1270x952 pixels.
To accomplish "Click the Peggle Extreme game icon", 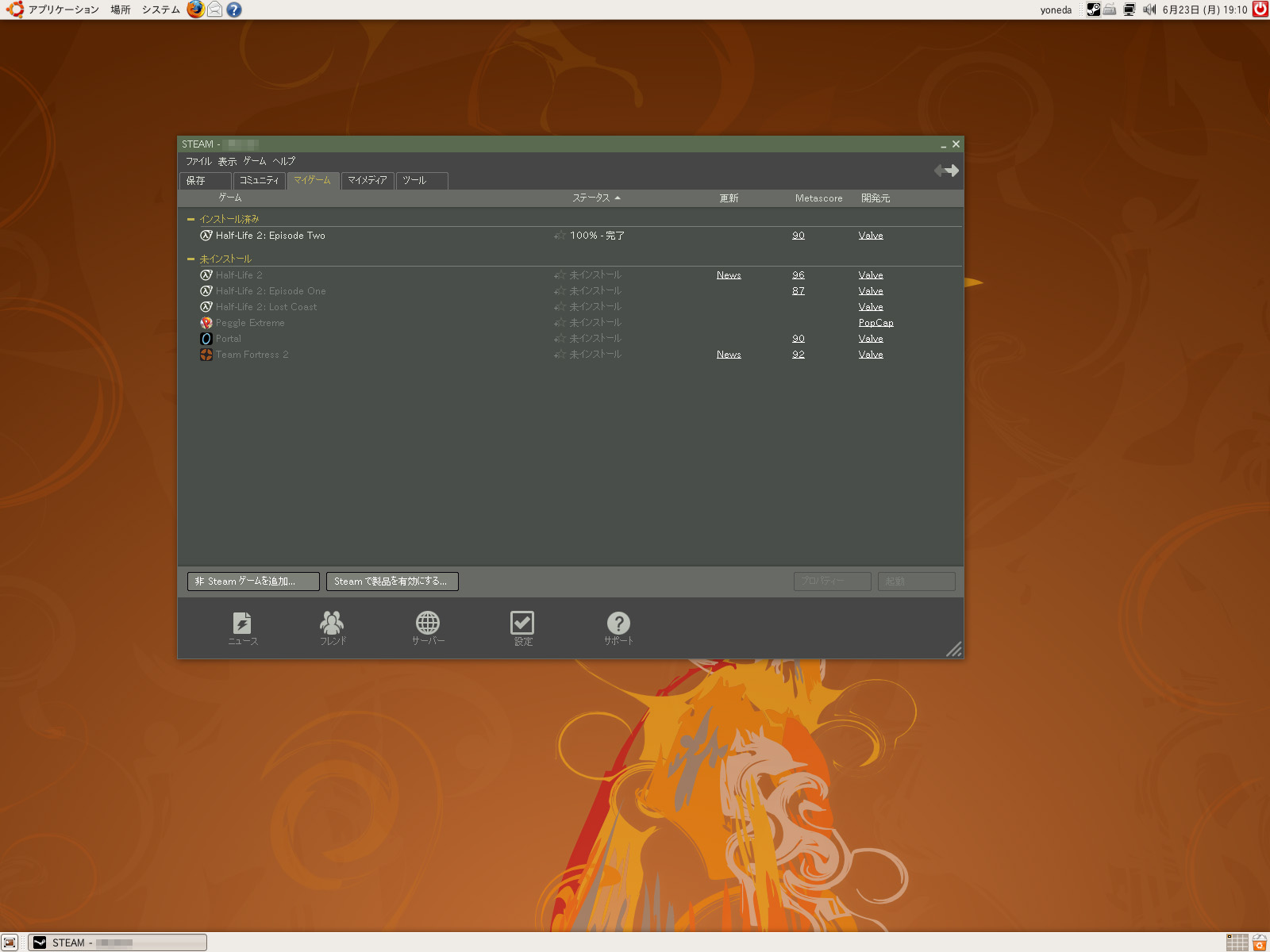I will (x=206, y=323).
